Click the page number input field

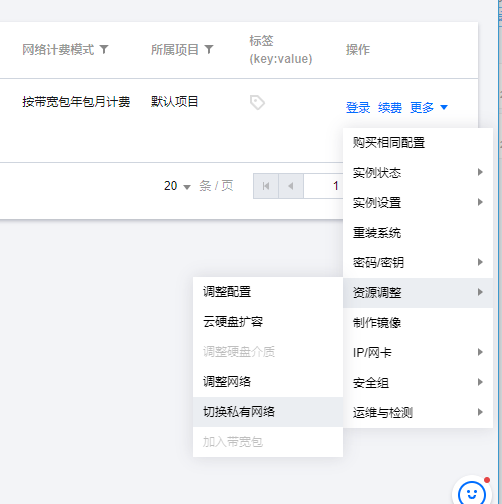coord(323,186)
